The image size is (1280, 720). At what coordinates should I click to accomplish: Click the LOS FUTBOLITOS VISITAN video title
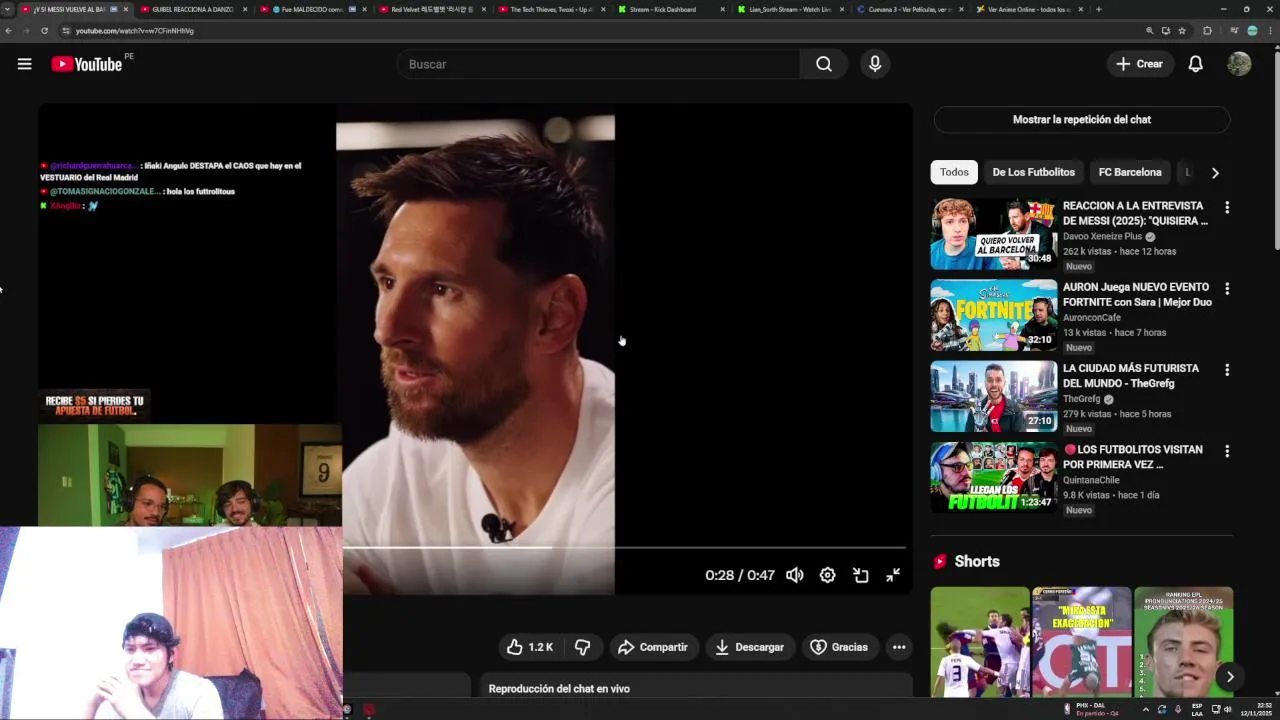1133,457
